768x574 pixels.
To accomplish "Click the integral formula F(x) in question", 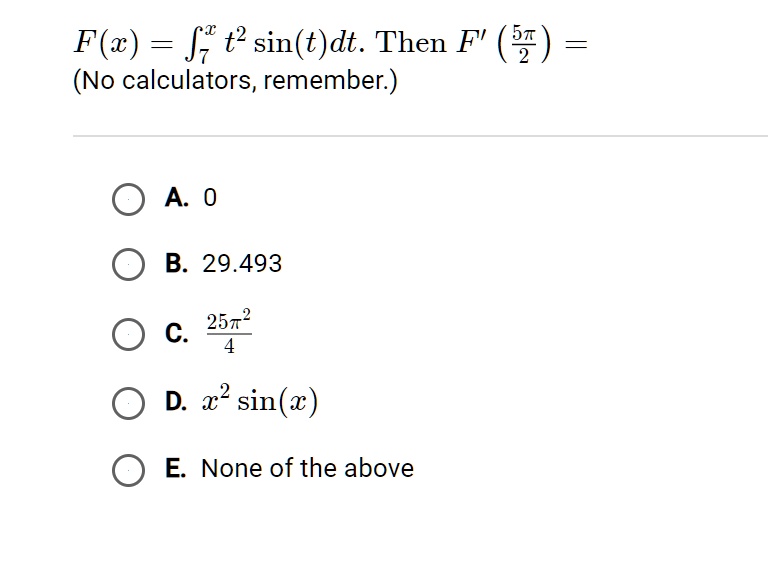I will (219, 43).
